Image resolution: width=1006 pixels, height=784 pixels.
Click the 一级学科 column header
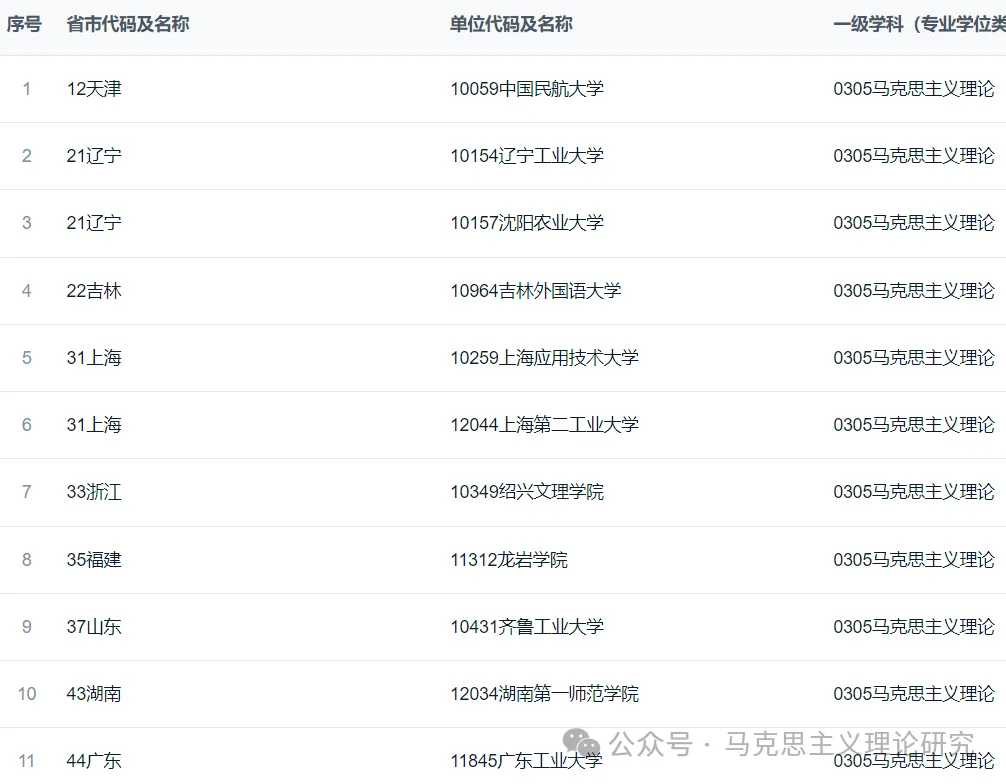coord(919,24)
